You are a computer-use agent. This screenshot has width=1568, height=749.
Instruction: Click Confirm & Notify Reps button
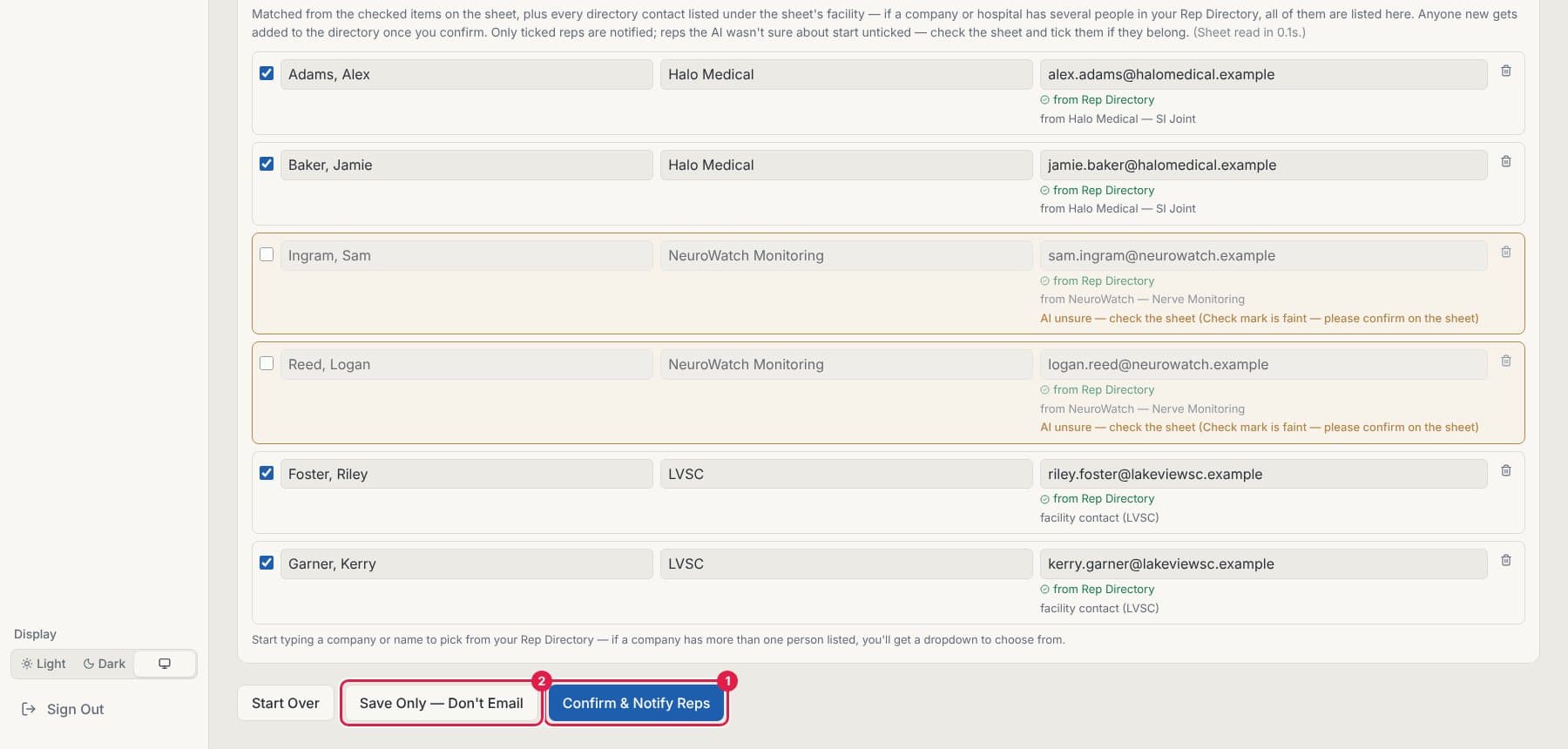(636, 703)
